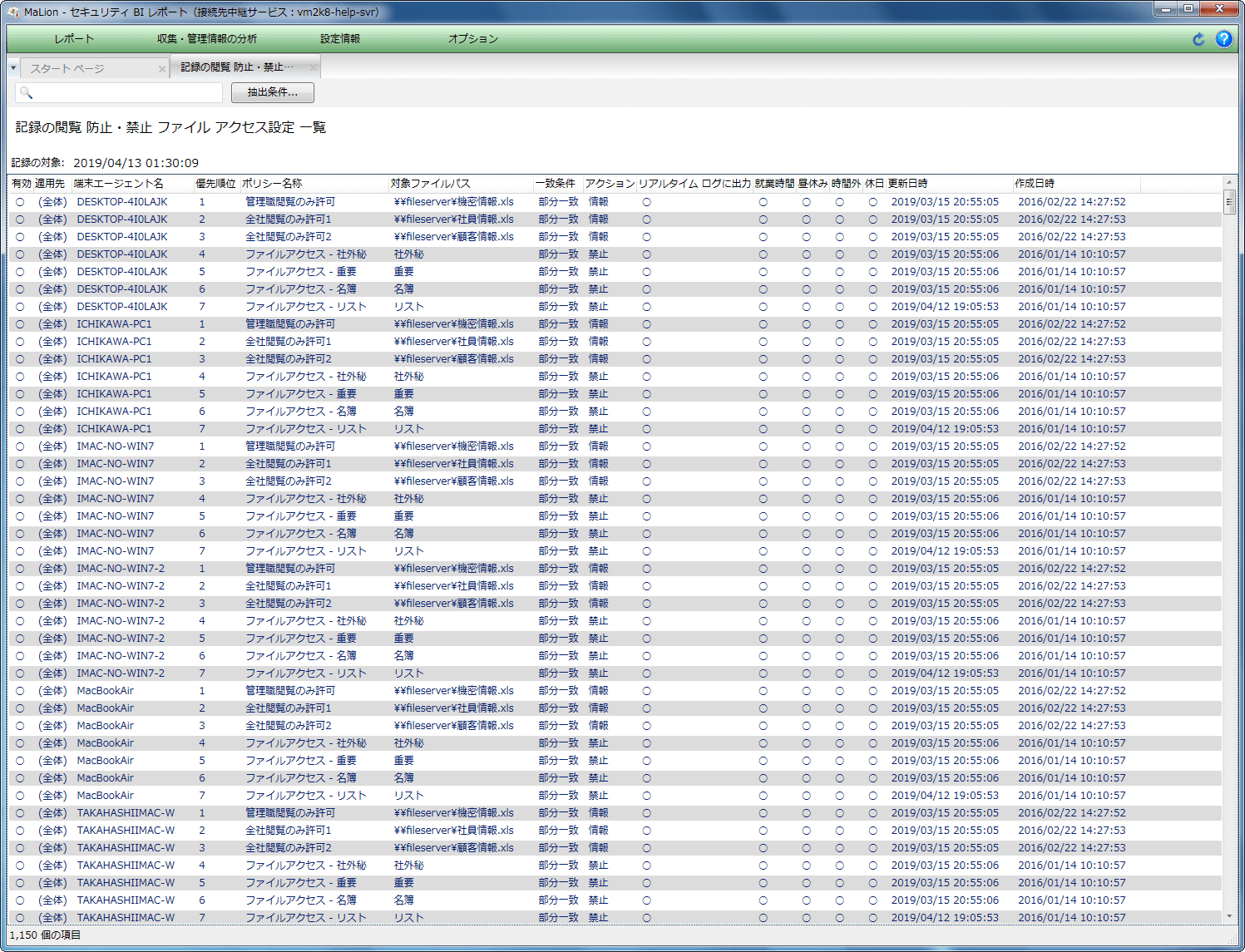This screenshot has width=1245, height=952.
Task: Sort by 端末エージェント名 column header
Action: [118, 184]
